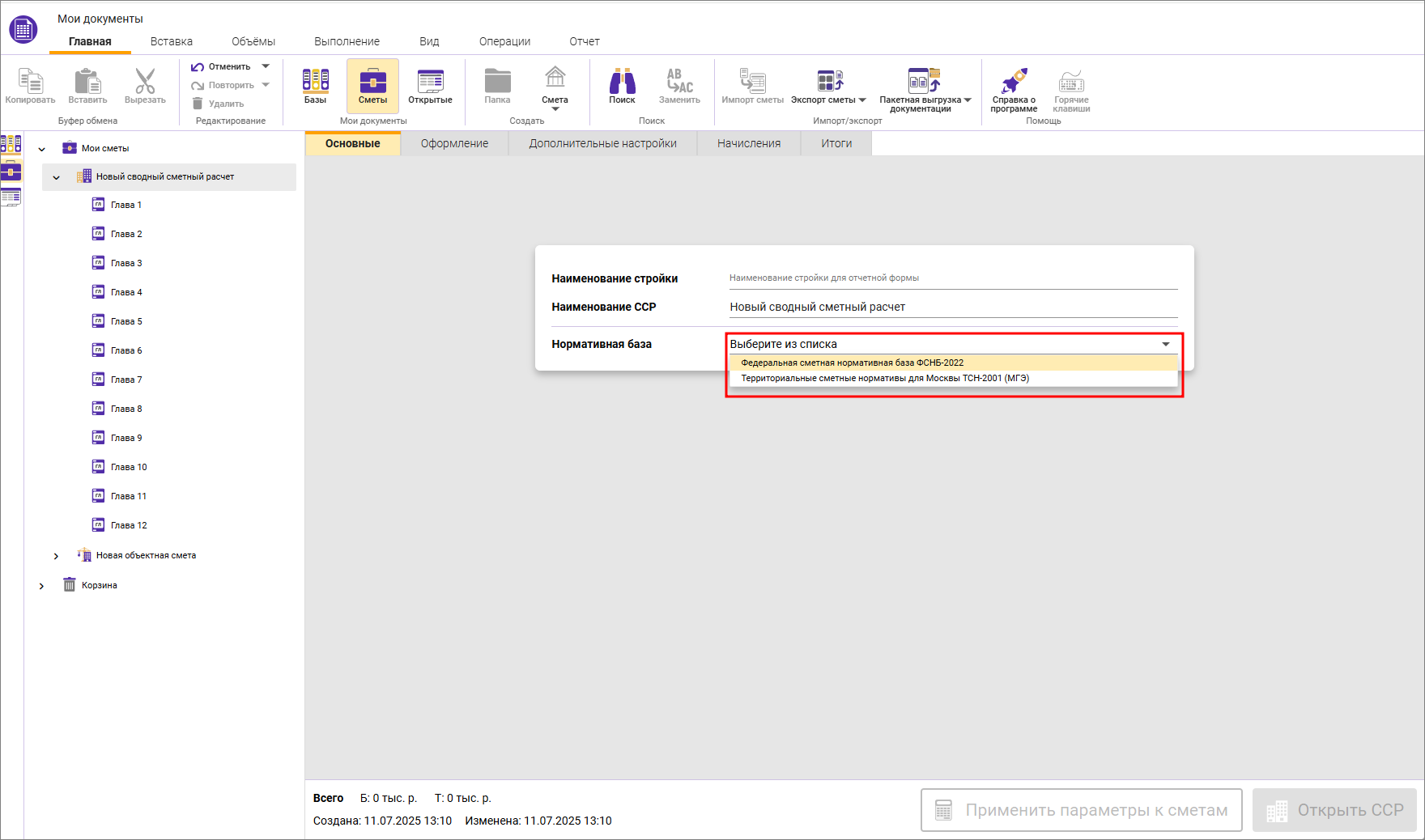Screen dimensions: 1425x840
Task: Open the Начисления tab
Action: [748, 144]
